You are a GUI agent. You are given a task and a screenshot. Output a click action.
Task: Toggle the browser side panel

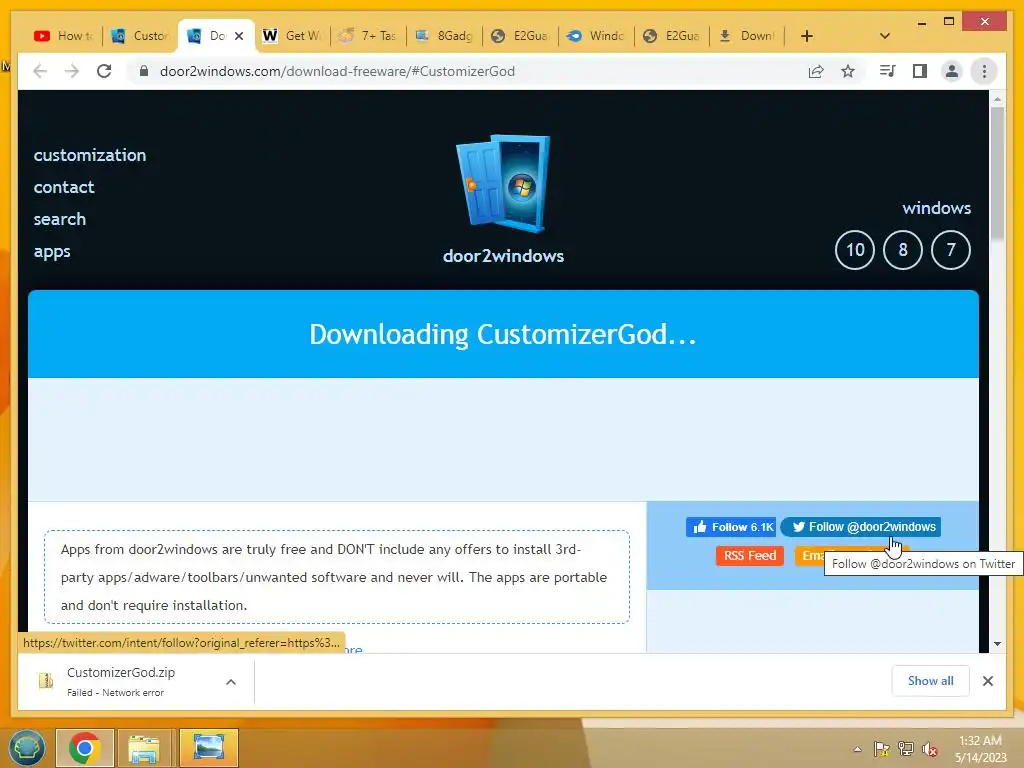(x=920, y=71)
